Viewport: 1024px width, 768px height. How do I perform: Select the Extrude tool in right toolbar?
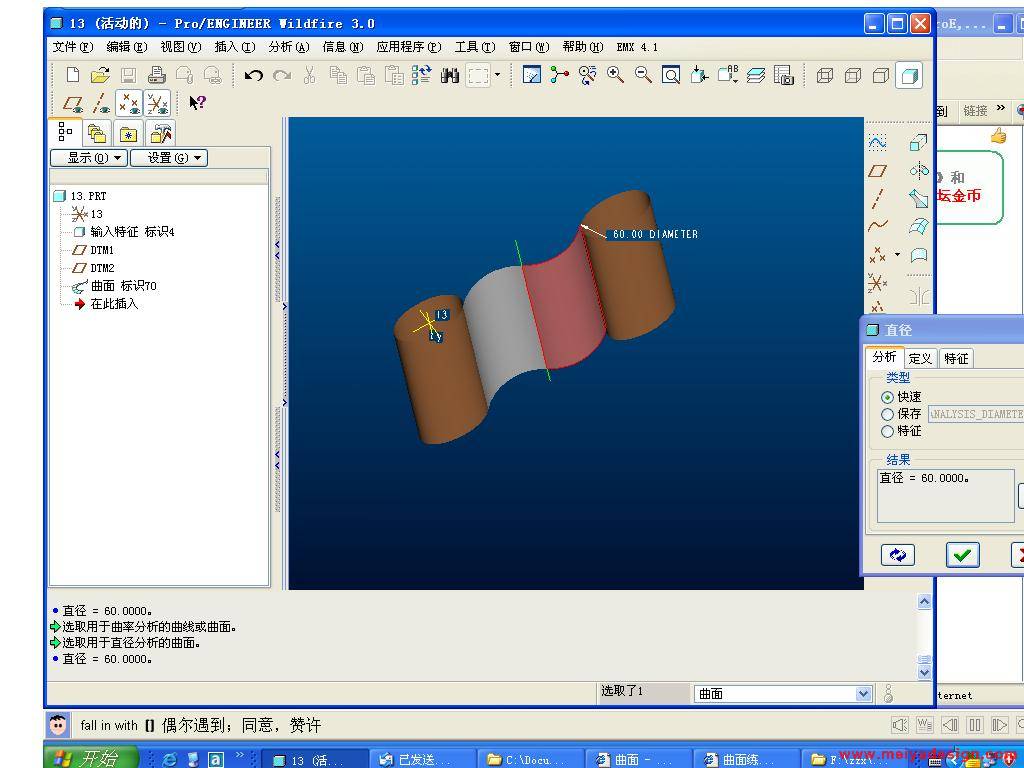(918, 144)
